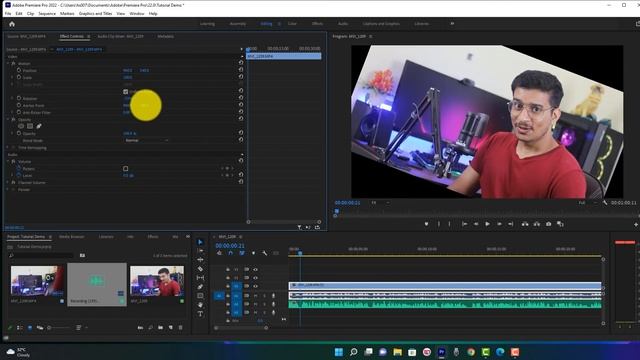This screenshot has height=360, width=640.
Task: Select the Slip tool
Action: coord(200,278)
